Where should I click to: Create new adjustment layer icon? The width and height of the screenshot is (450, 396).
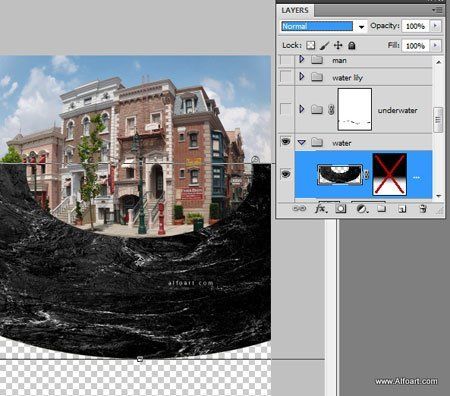pyautogui.click(x=362, y=209)
